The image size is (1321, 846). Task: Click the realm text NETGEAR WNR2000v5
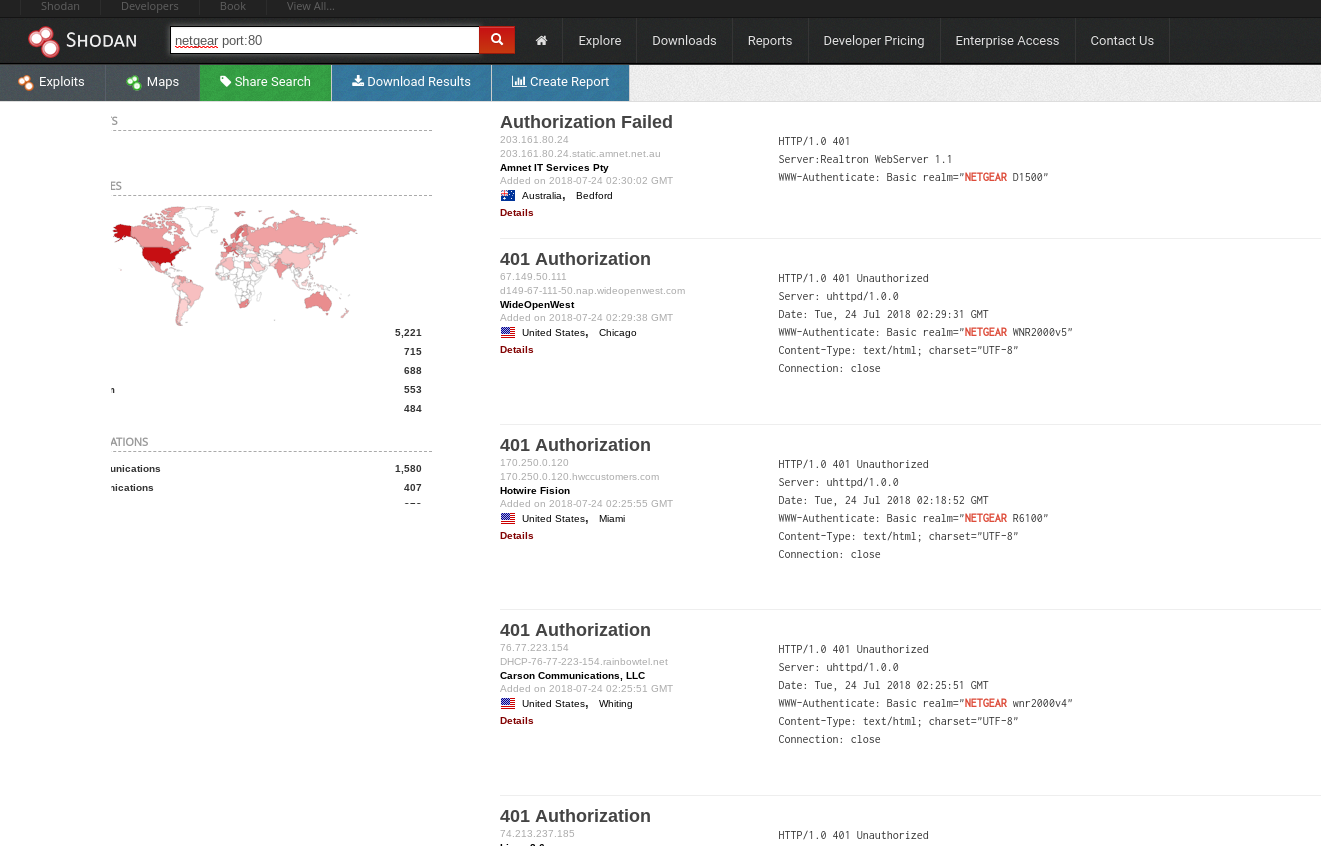point(1018,333)
